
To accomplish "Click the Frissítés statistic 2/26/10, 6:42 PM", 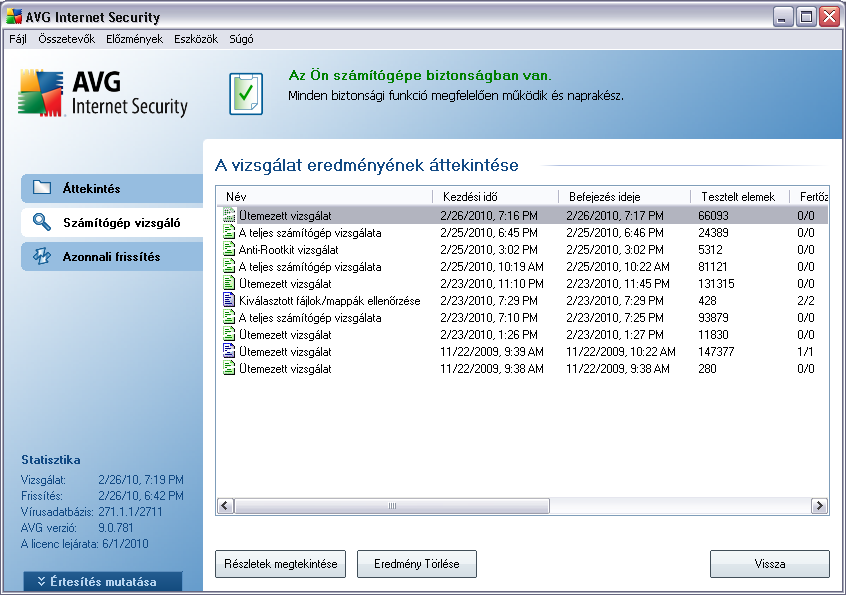I will (x=141, y=496).
